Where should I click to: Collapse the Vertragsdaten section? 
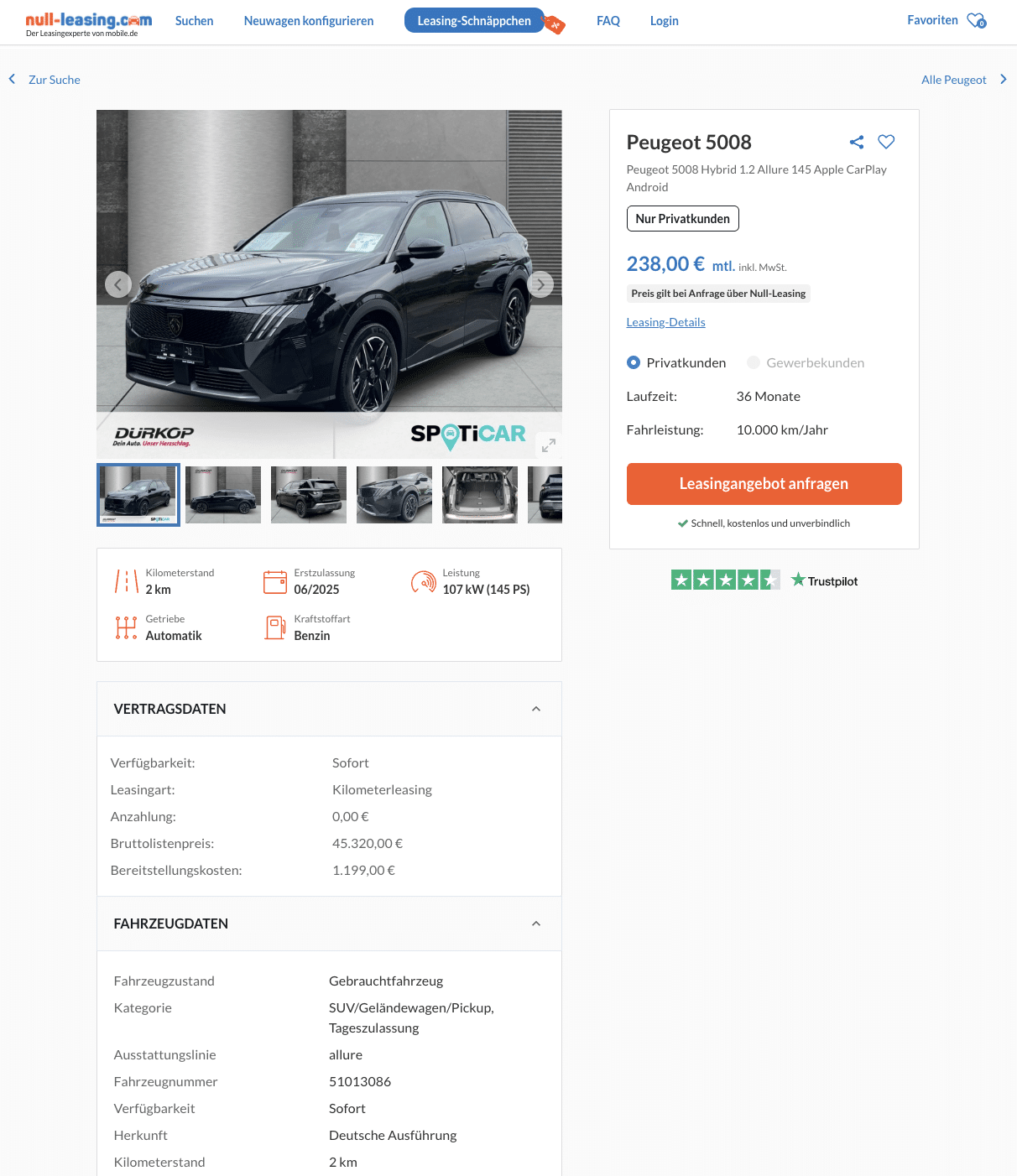point(536,709)
